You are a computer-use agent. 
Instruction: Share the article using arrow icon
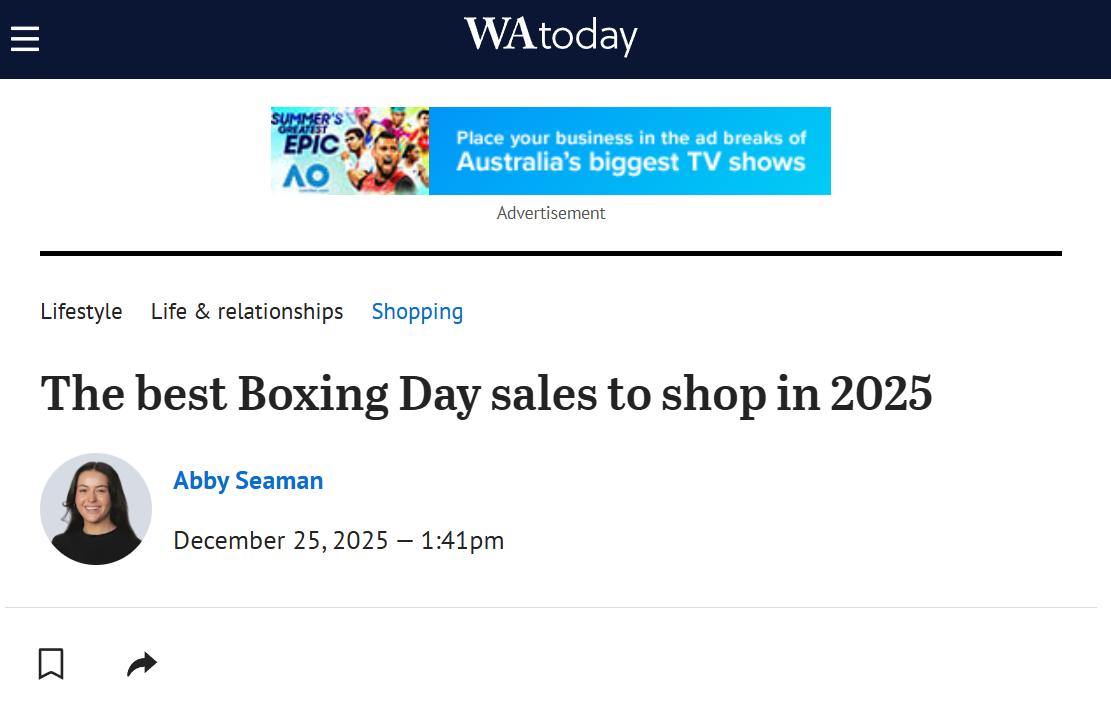142,664
